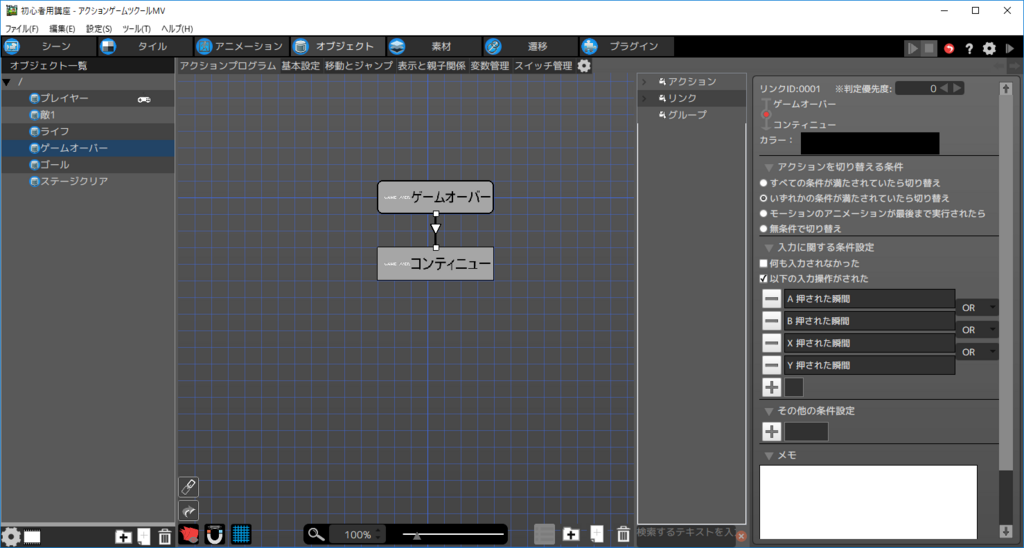Select ステージクリア in the object list
Viewport: 1024px width, 548px height.
88,181
